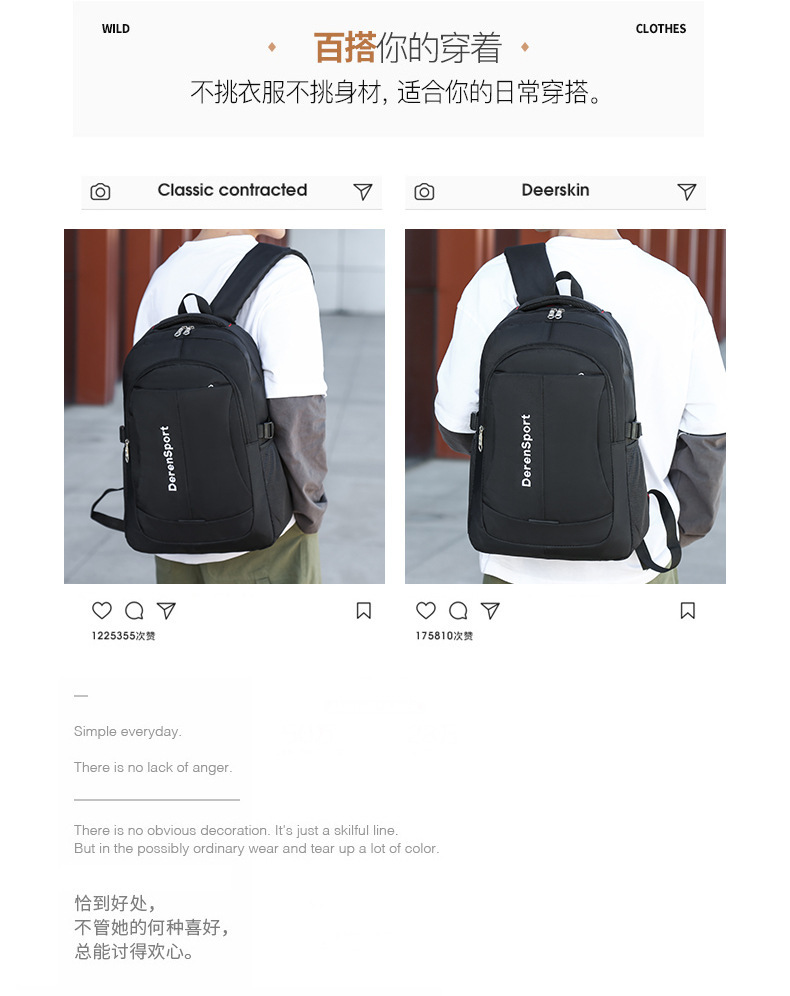Click the CLOTHES label
Viewport: 790px width, 996px height.
click(x=660, y=29)
